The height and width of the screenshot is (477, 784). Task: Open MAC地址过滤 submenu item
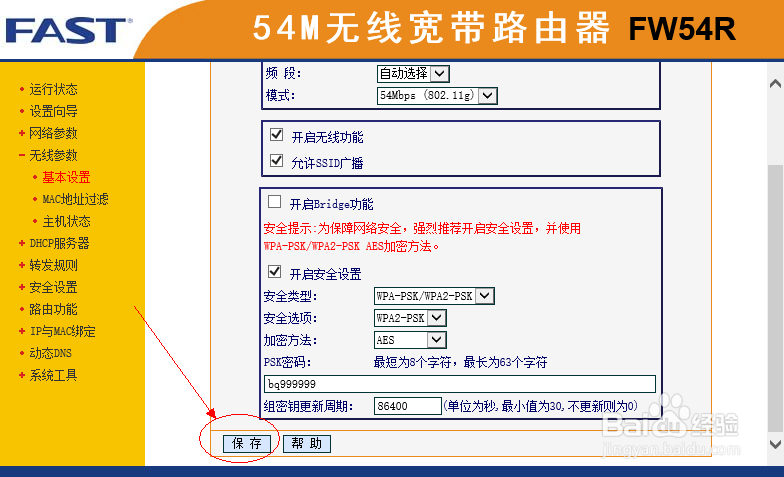tap(76, 200)
